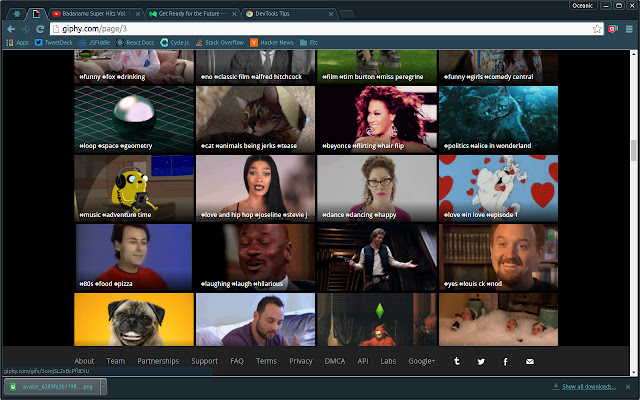Viewport: 640px width, 400px height.
Task: Switch to the DevTools Tips tab
Action: tap(286, 13)
